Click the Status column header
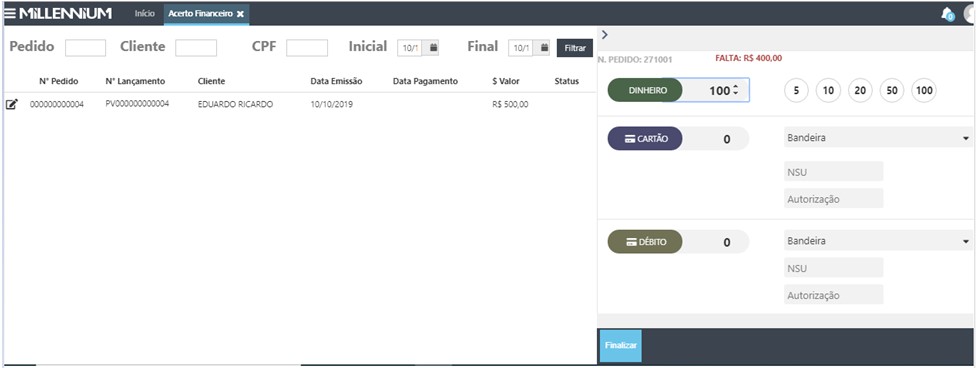 pos(566,81)
